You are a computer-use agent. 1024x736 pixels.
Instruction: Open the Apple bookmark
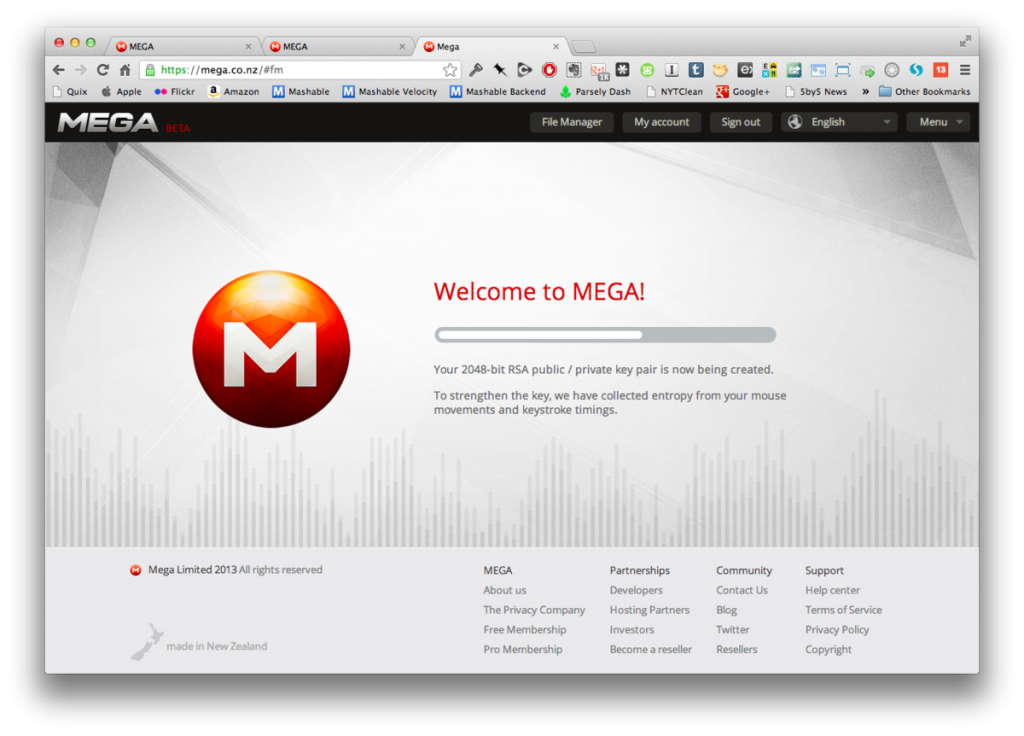coord(121,91)
